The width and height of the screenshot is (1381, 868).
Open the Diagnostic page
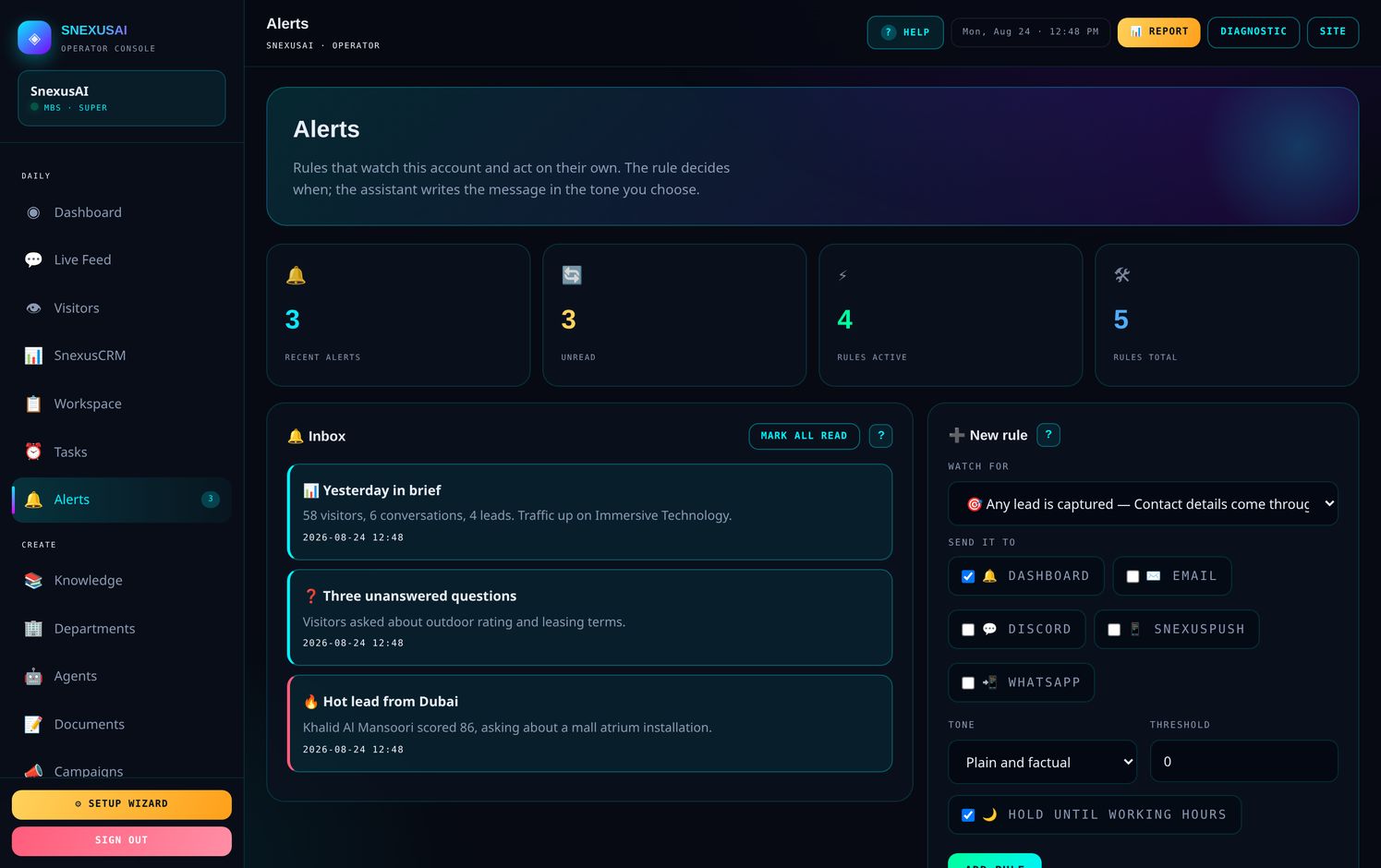point(1254,32)
